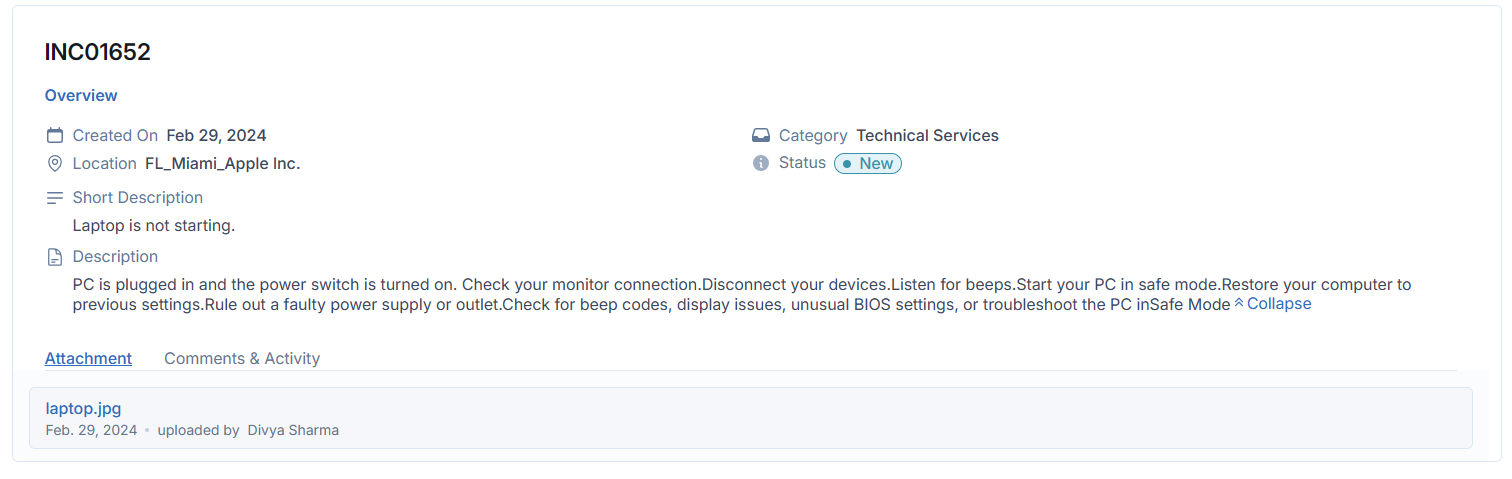Click the Feb 29, 2024 created date
The width and height of the screenshot is (1512, 479).
pyautogui.click(x=216, y=135)
